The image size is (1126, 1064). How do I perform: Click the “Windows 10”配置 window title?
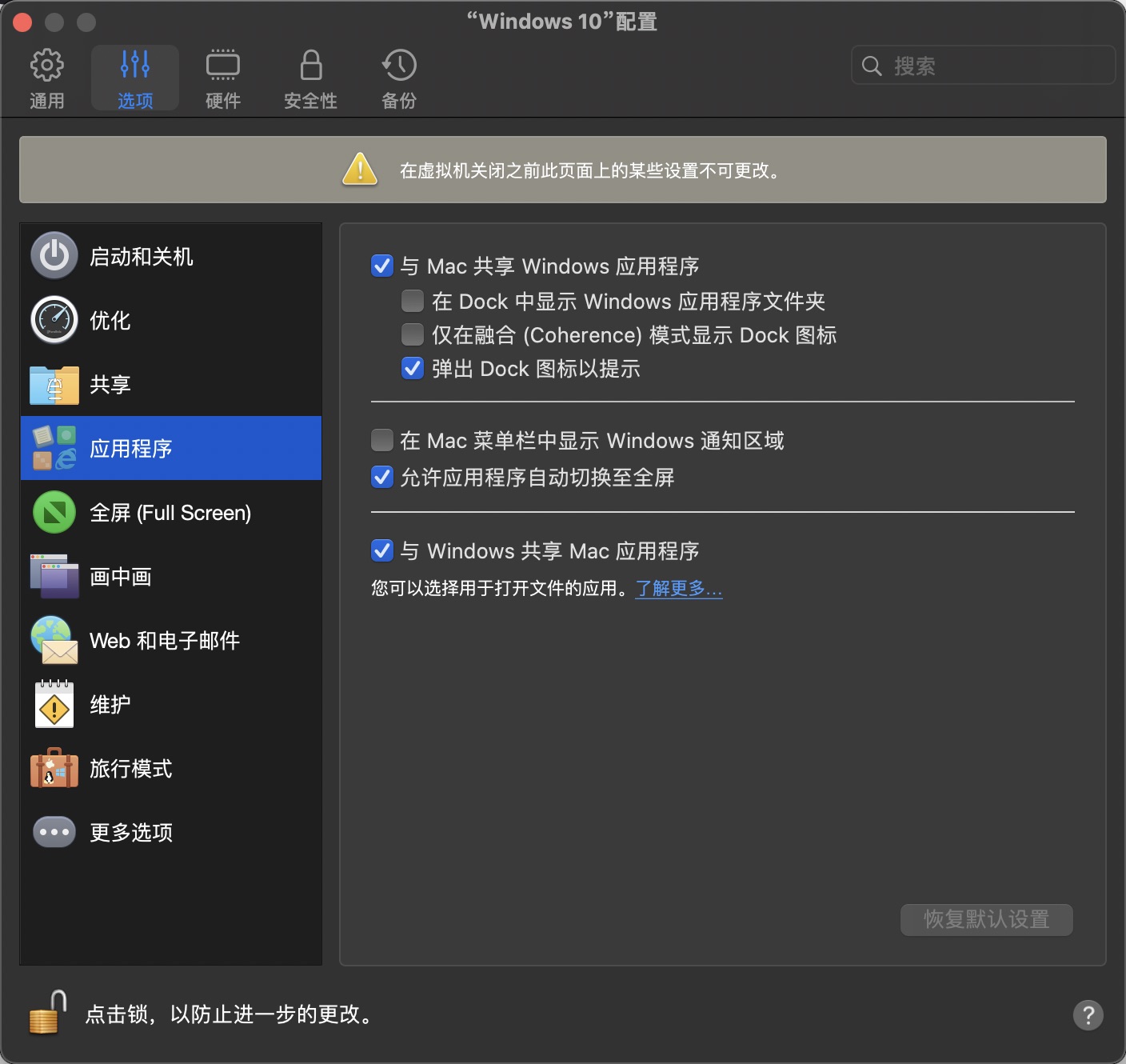562,22
